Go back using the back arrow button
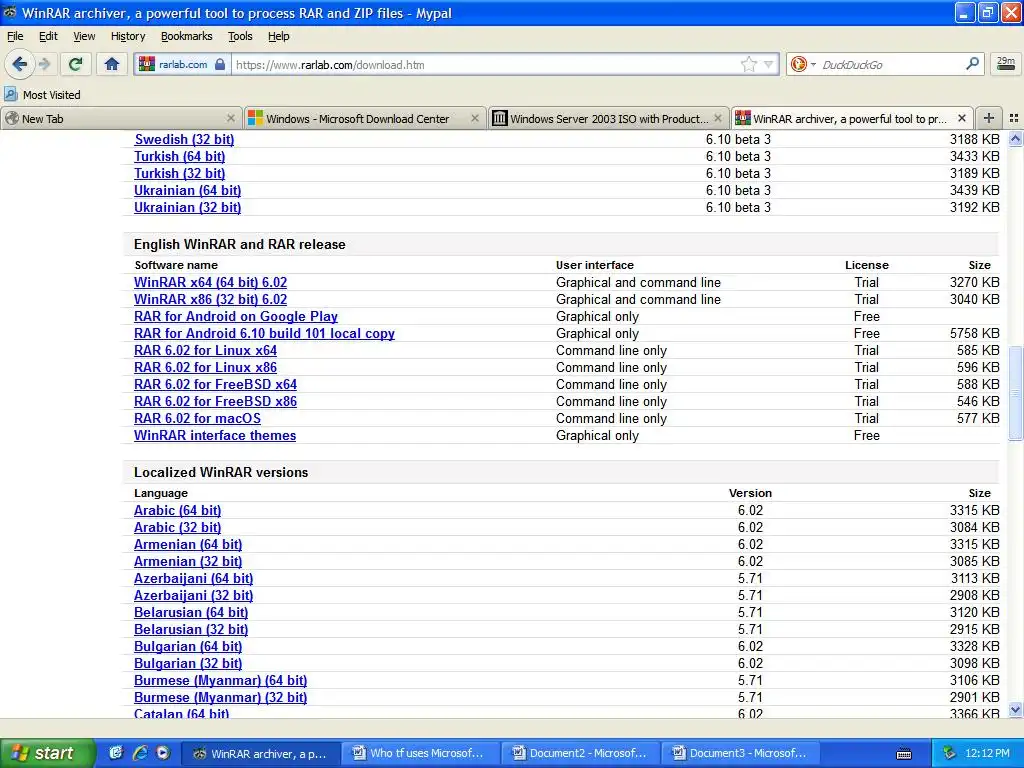The width and height of the screenshot is (1024, 768). point(20,64)
